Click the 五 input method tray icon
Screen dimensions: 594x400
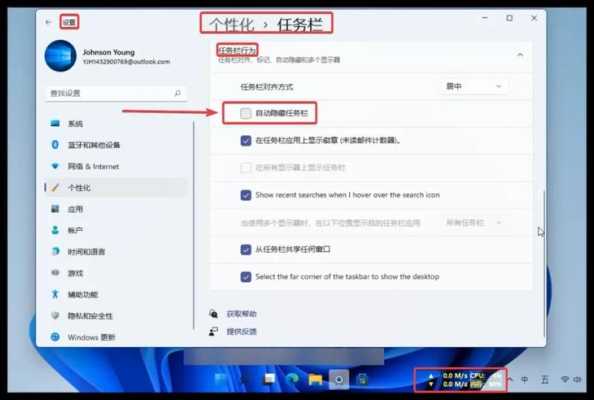tap(545, 379)
